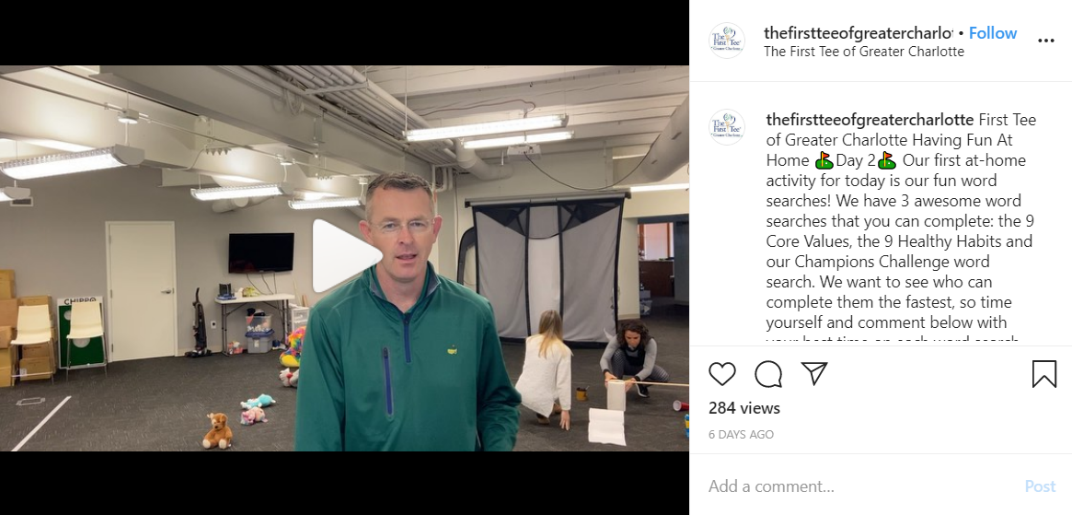Save the post with the bookmark icon
This screenshot has width=1072, height=515.
pyautogui.click(x=1044, y=374)
